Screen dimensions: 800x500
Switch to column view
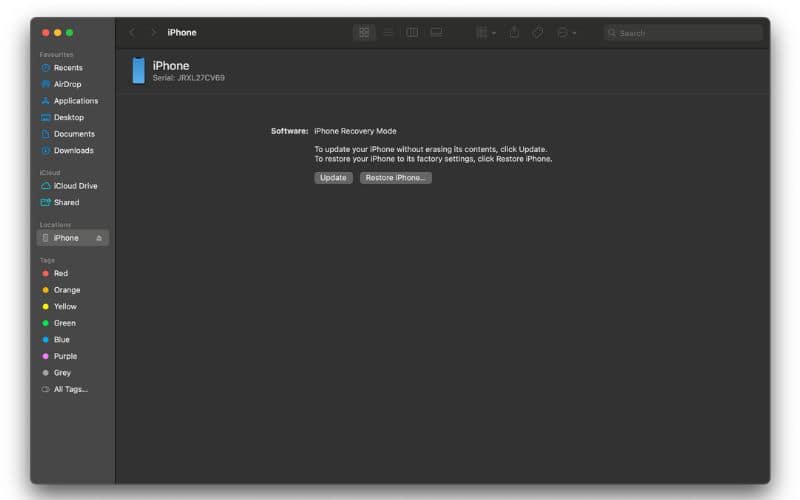tap(412, 33)
